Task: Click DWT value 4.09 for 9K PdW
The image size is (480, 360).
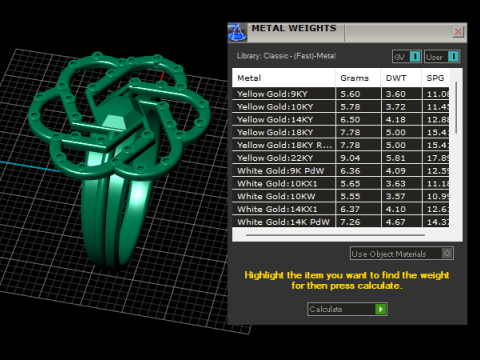Action: (x=396, y=171)
